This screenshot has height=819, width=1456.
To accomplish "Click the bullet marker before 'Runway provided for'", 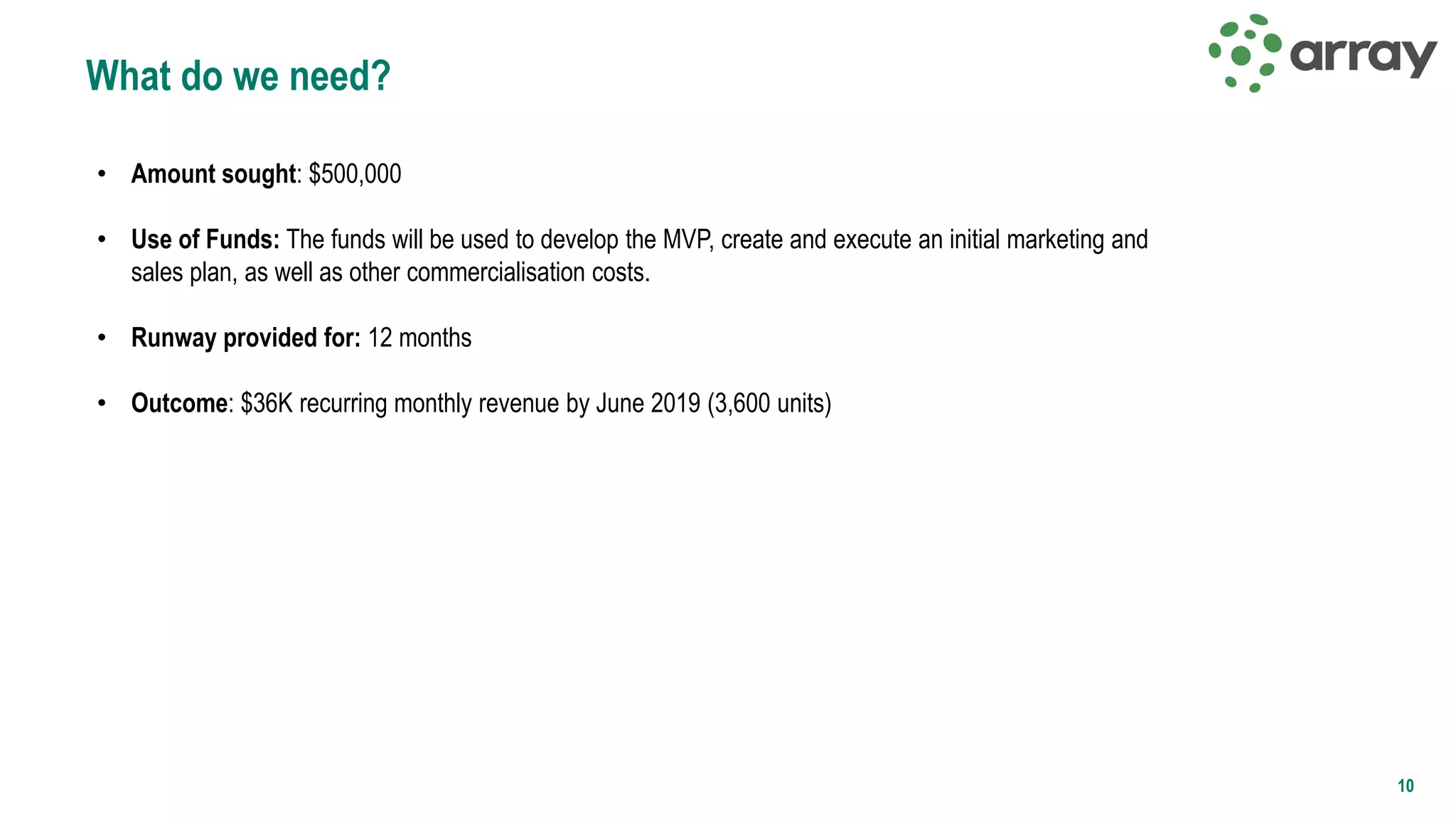I will 102,338.
